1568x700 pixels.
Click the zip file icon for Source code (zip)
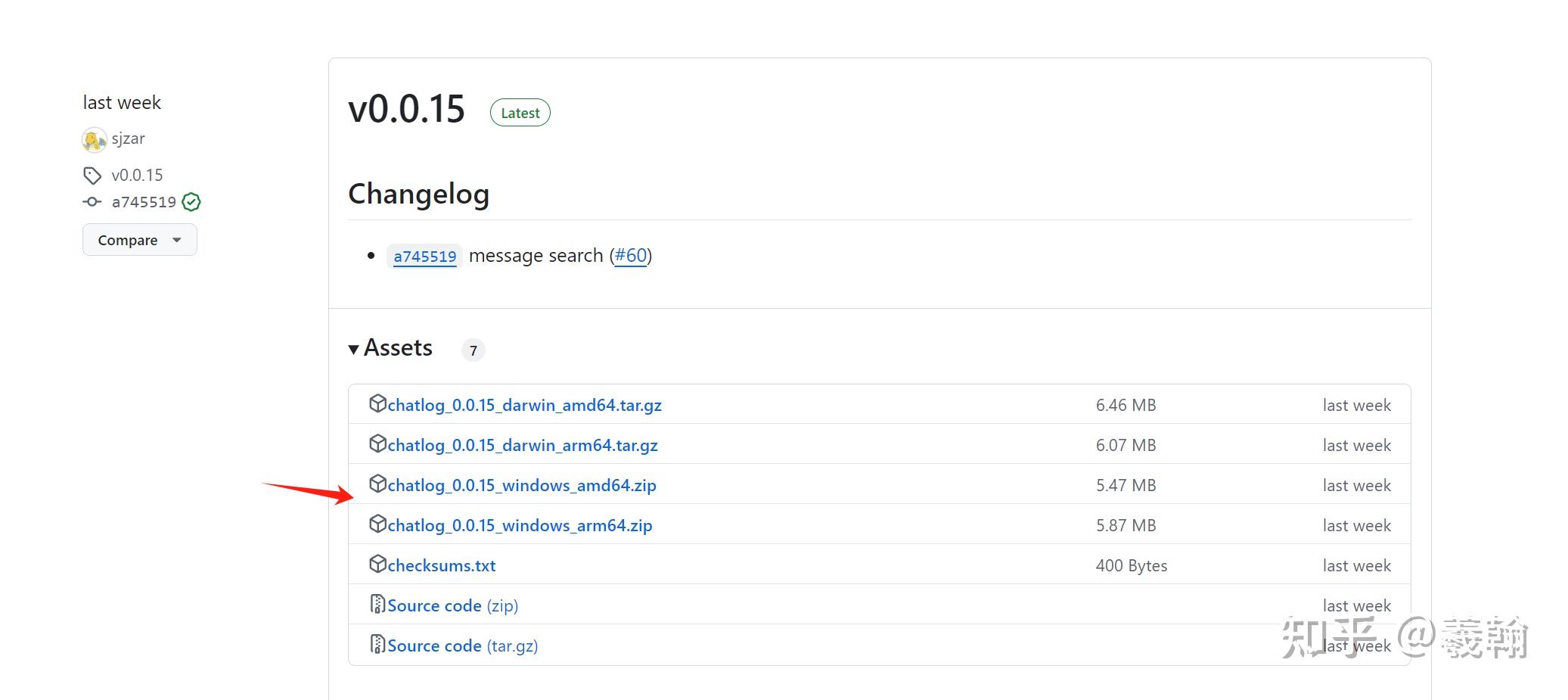pos(377,605)
